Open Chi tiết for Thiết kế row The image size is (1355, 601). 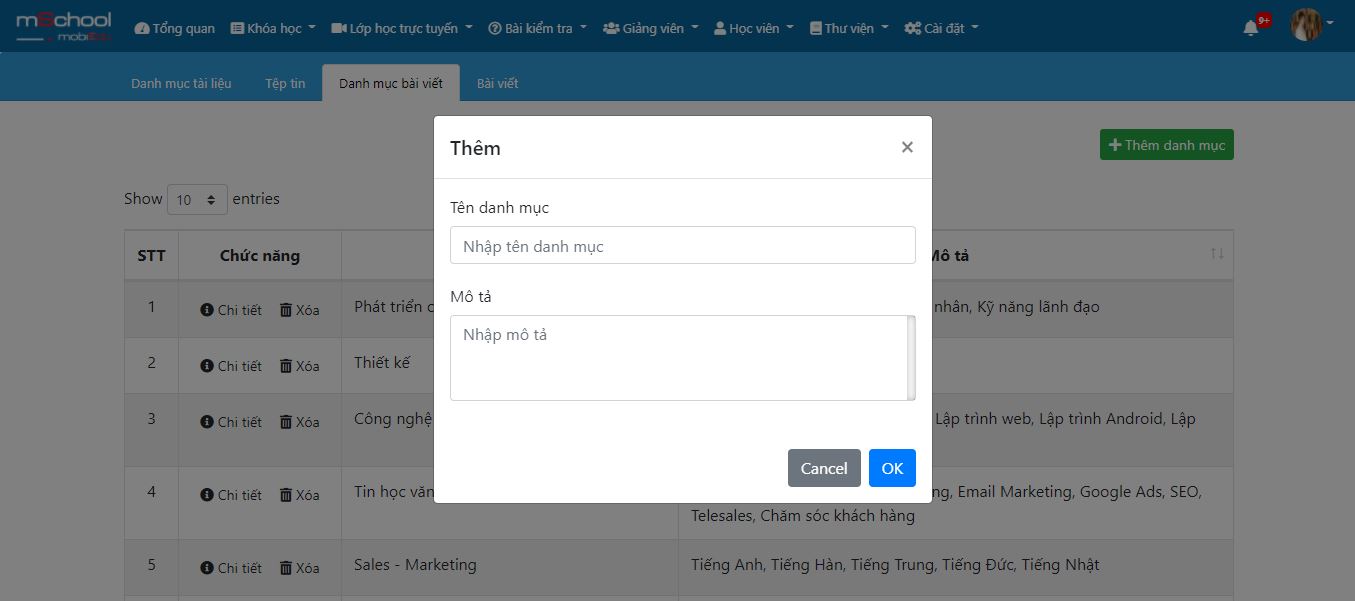[x=231, y=366]
